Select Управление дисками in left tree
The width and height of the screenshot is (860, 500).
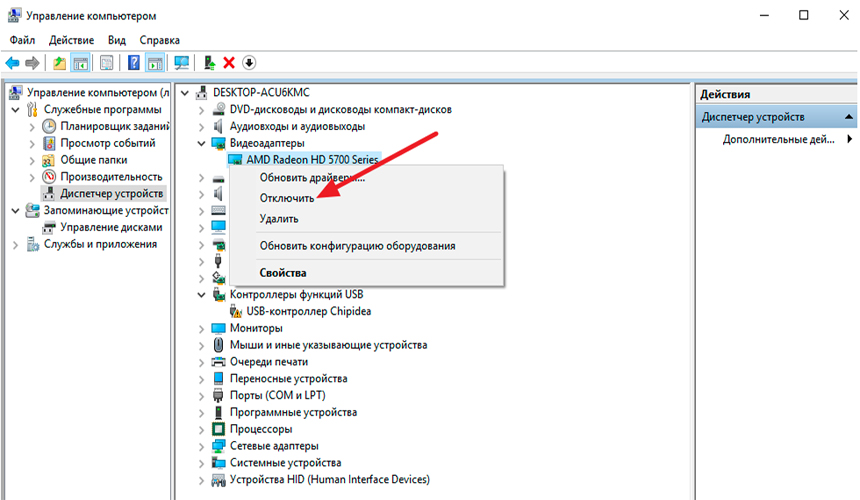coord(111,227)
